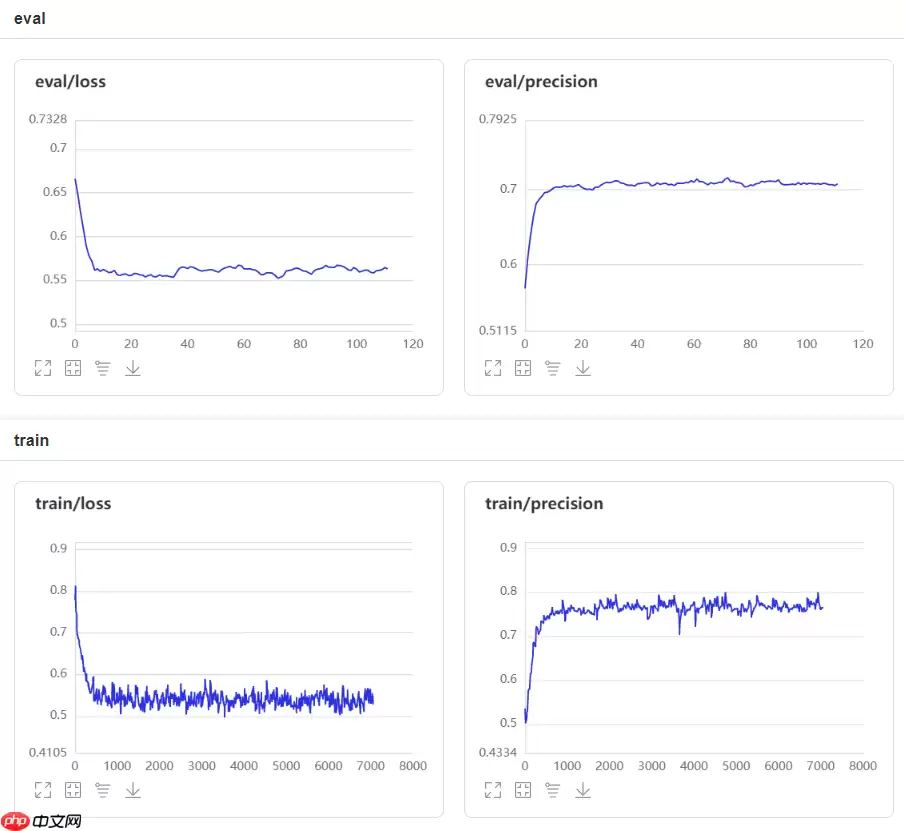Click the php中文网 logo
The image size is (904, 831).
(x=42, y=820)
